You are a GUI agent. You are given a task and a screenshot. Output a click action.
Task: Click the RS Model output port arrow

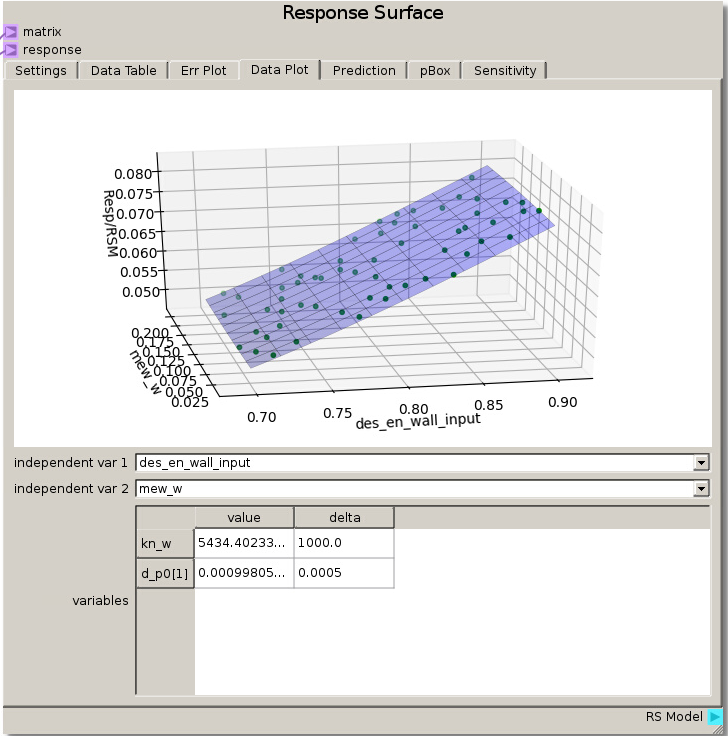[x=715, y=717]
